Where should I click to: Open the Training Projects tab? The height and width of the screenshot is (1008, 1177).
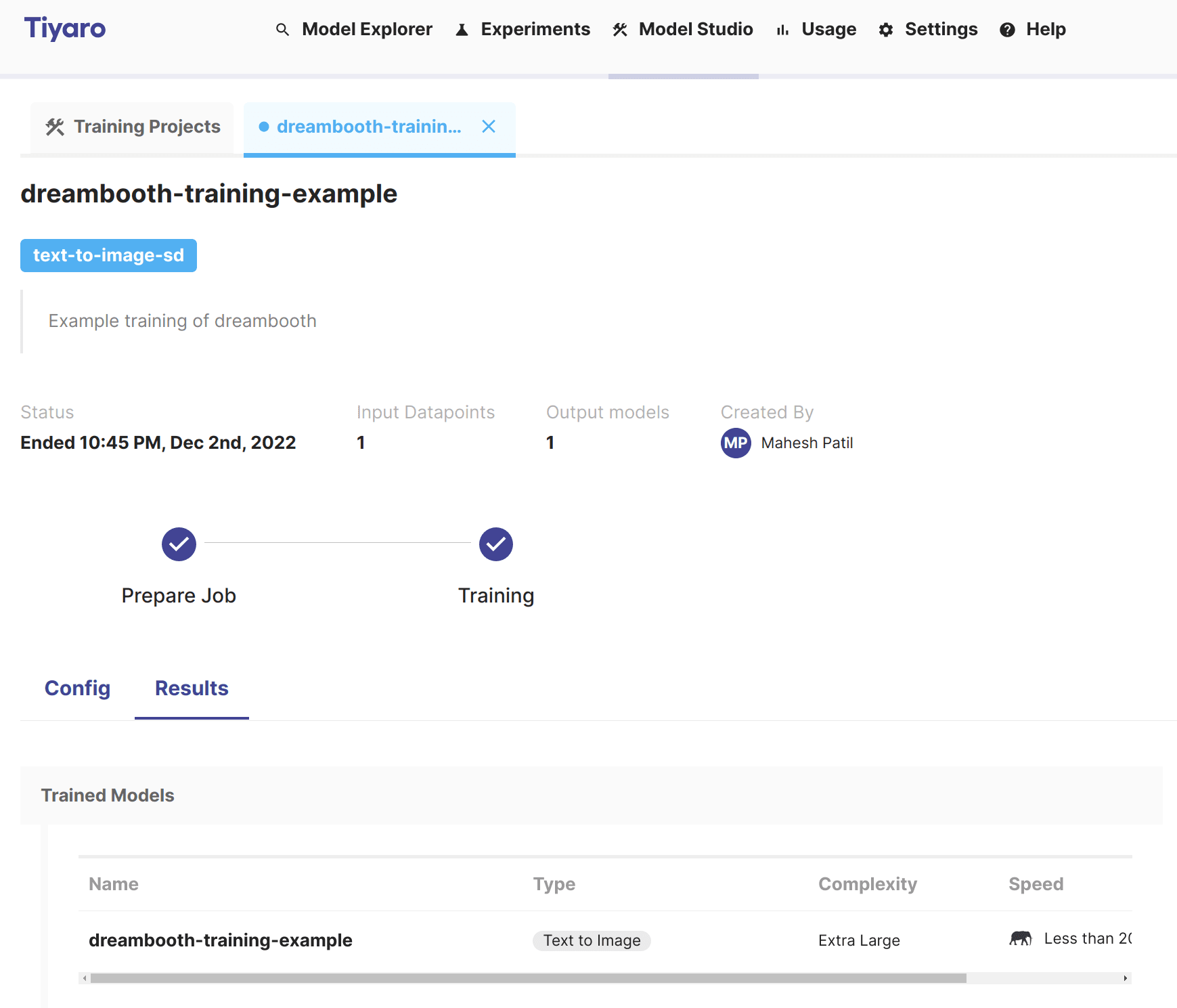[x=133, y=127]
